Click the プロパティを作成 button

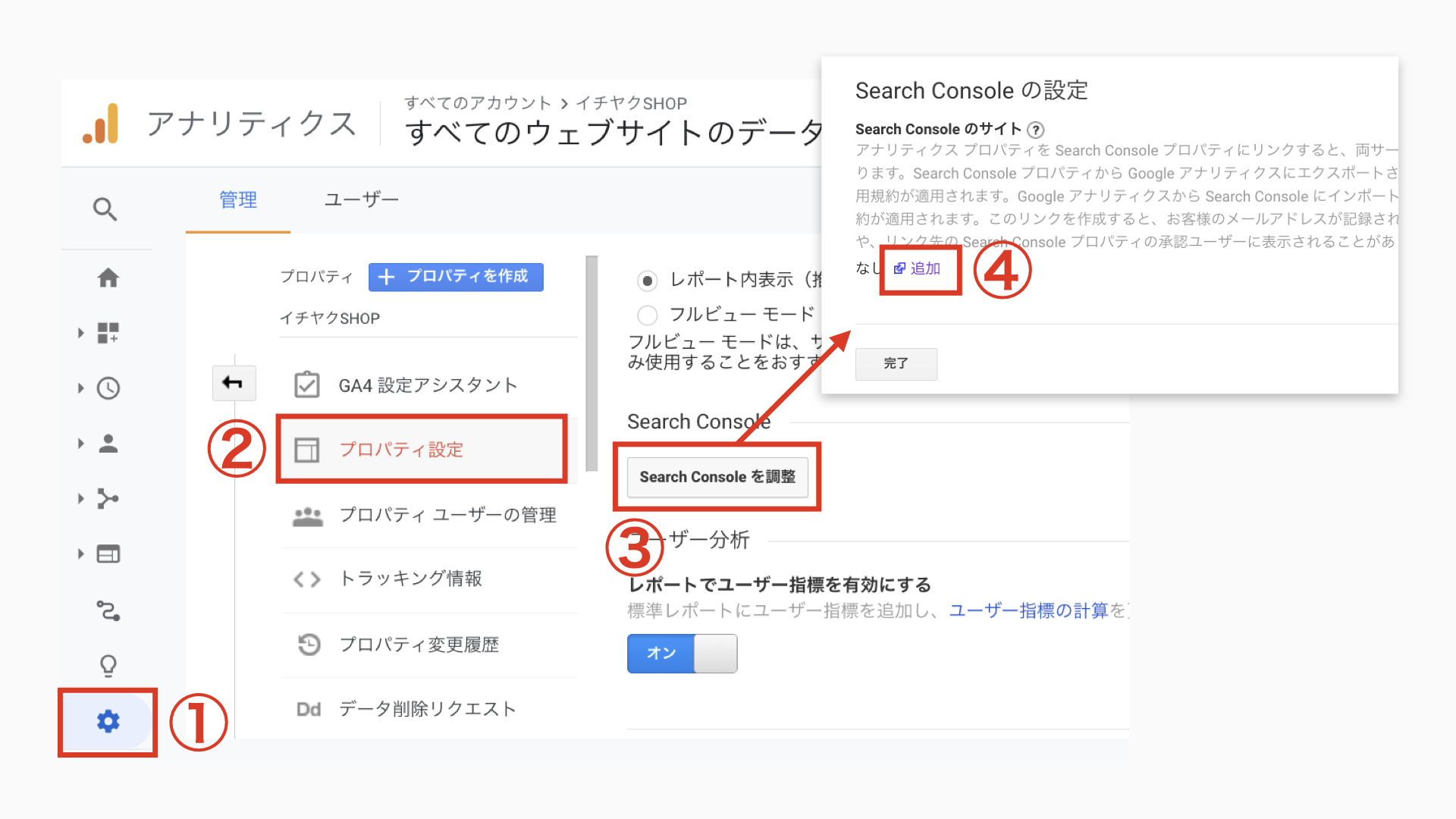456,277
